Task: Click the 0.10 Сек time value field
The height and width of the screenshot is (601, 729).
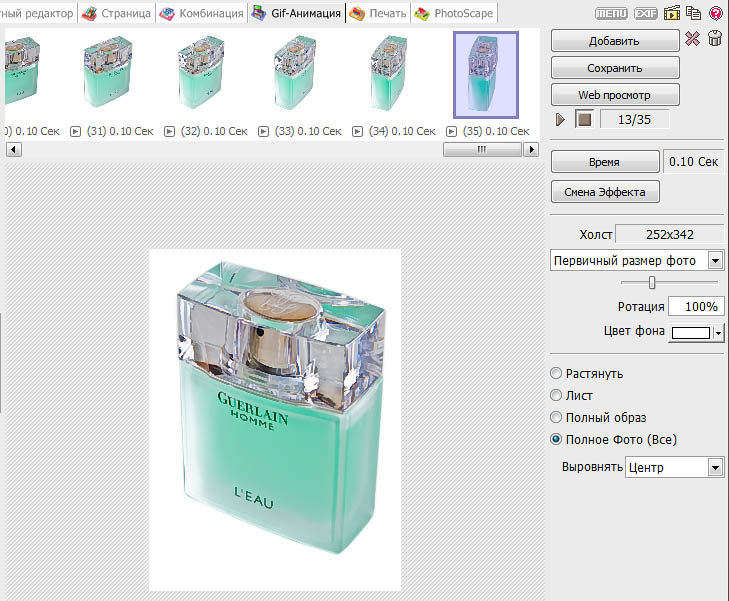Action: pos(693,162)
